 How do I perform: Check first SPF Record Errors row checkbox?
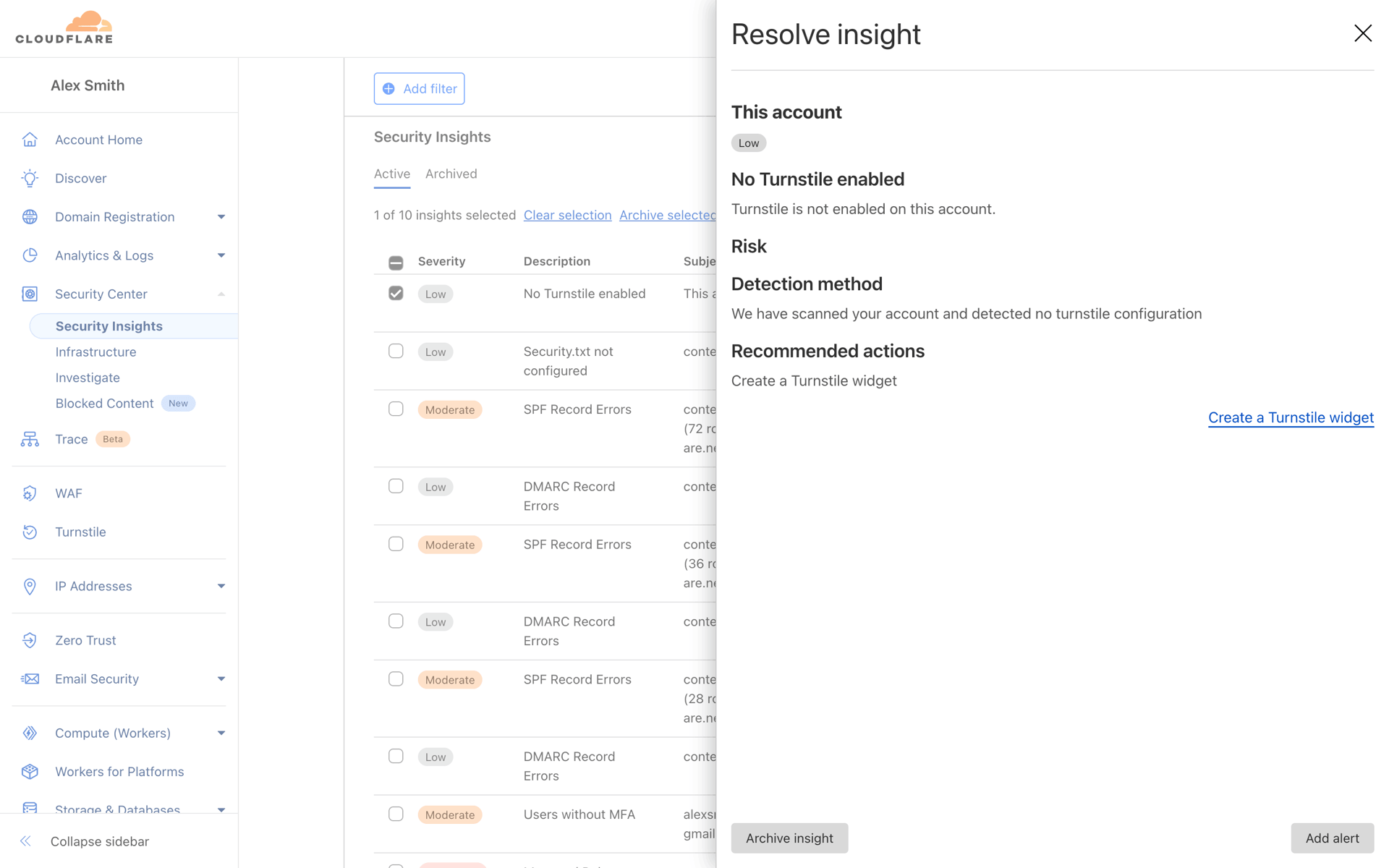pos(396,409)
